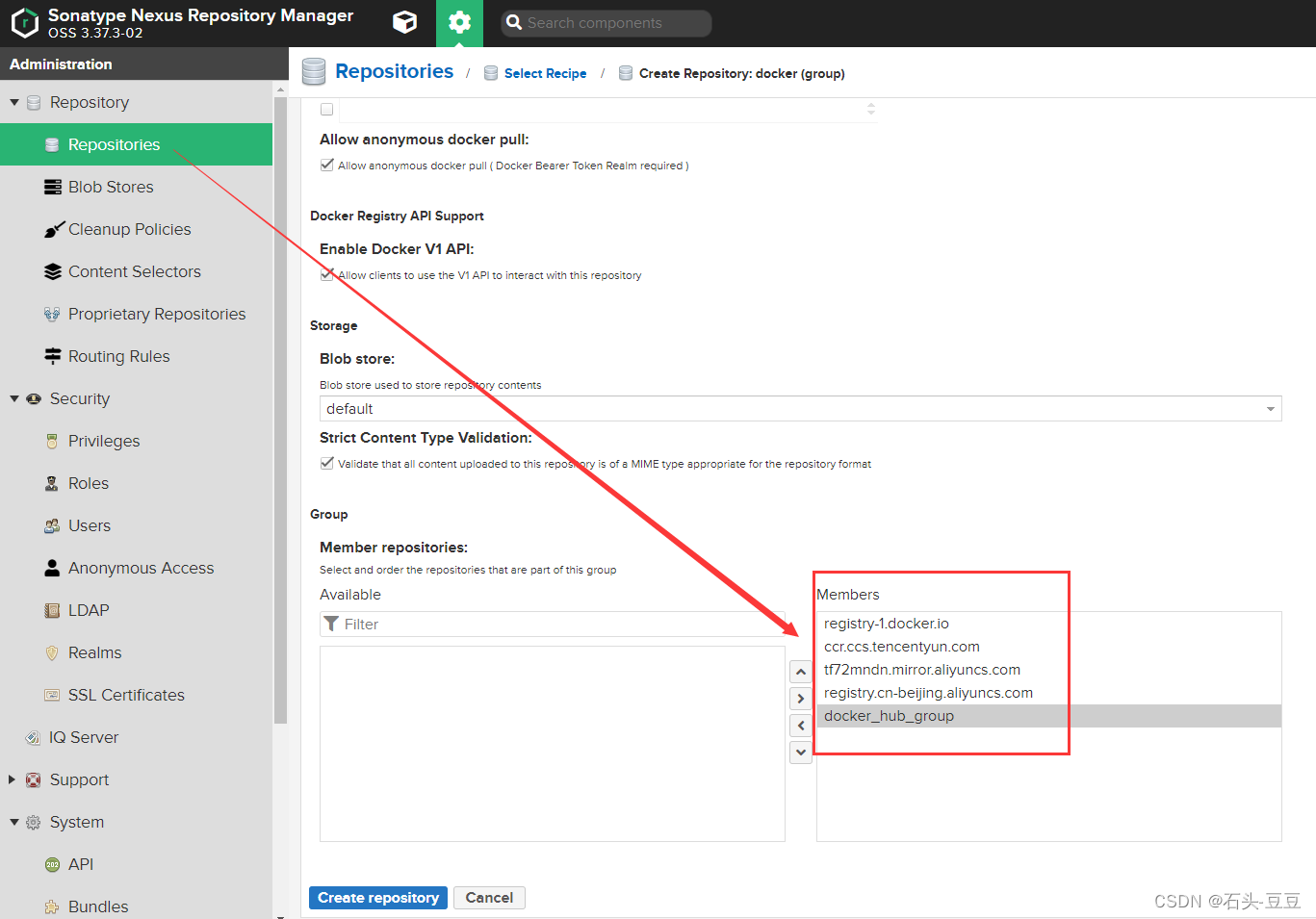The width and height of the screenshot is (1316, 919).
Task: Click the LDAP book icon
Action: 53,610
